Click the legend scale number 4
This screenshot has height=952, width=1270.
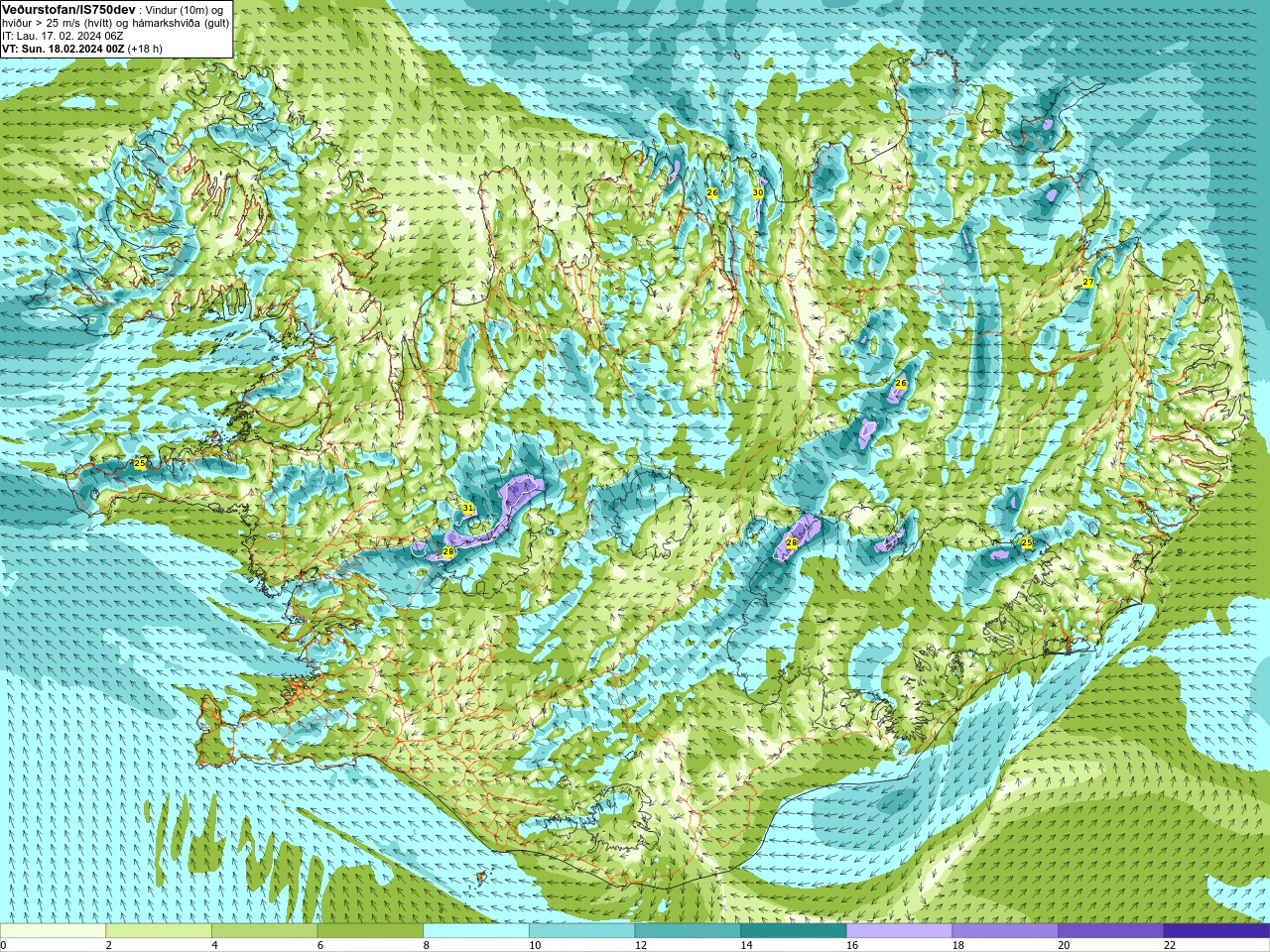pyautogui.click(x=214, y=945)
